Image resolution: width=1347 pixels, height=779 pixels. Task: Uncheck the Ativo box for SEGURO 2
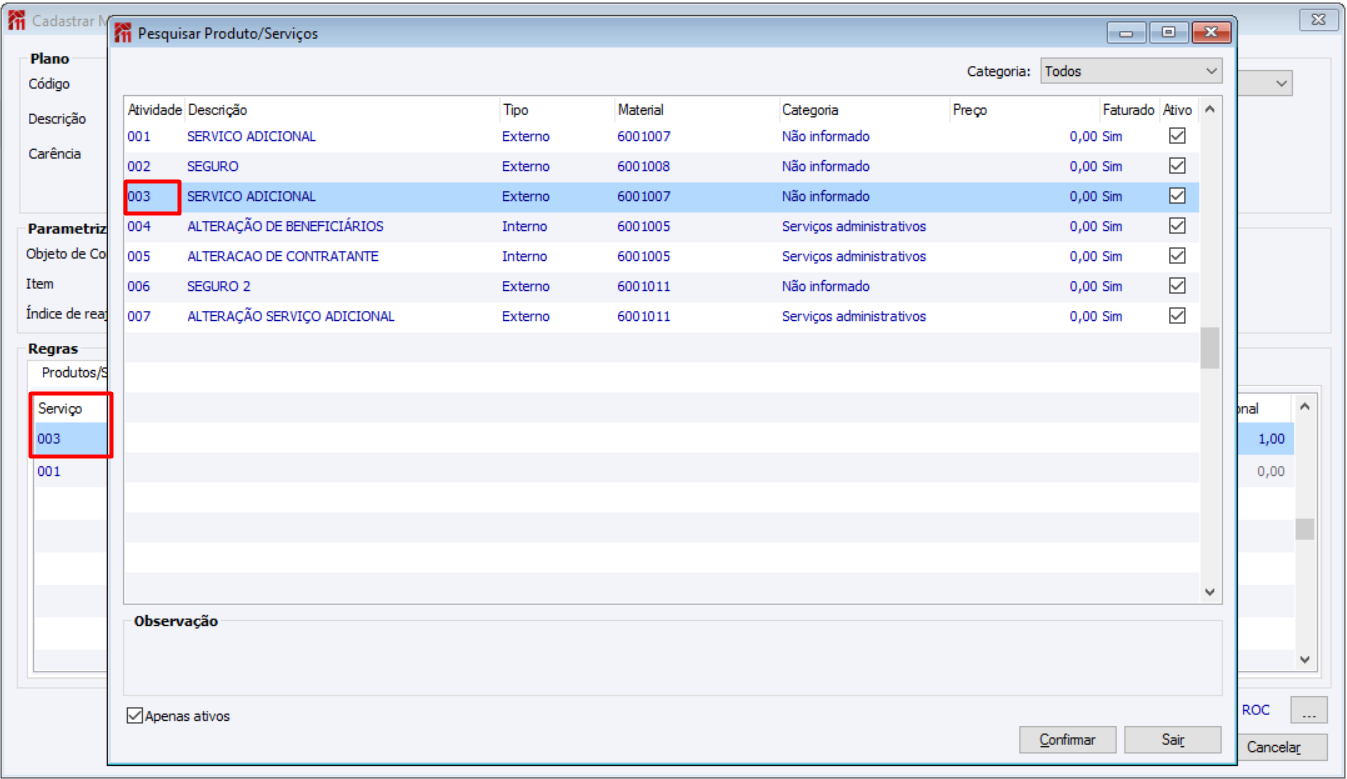coord(1177,286)
